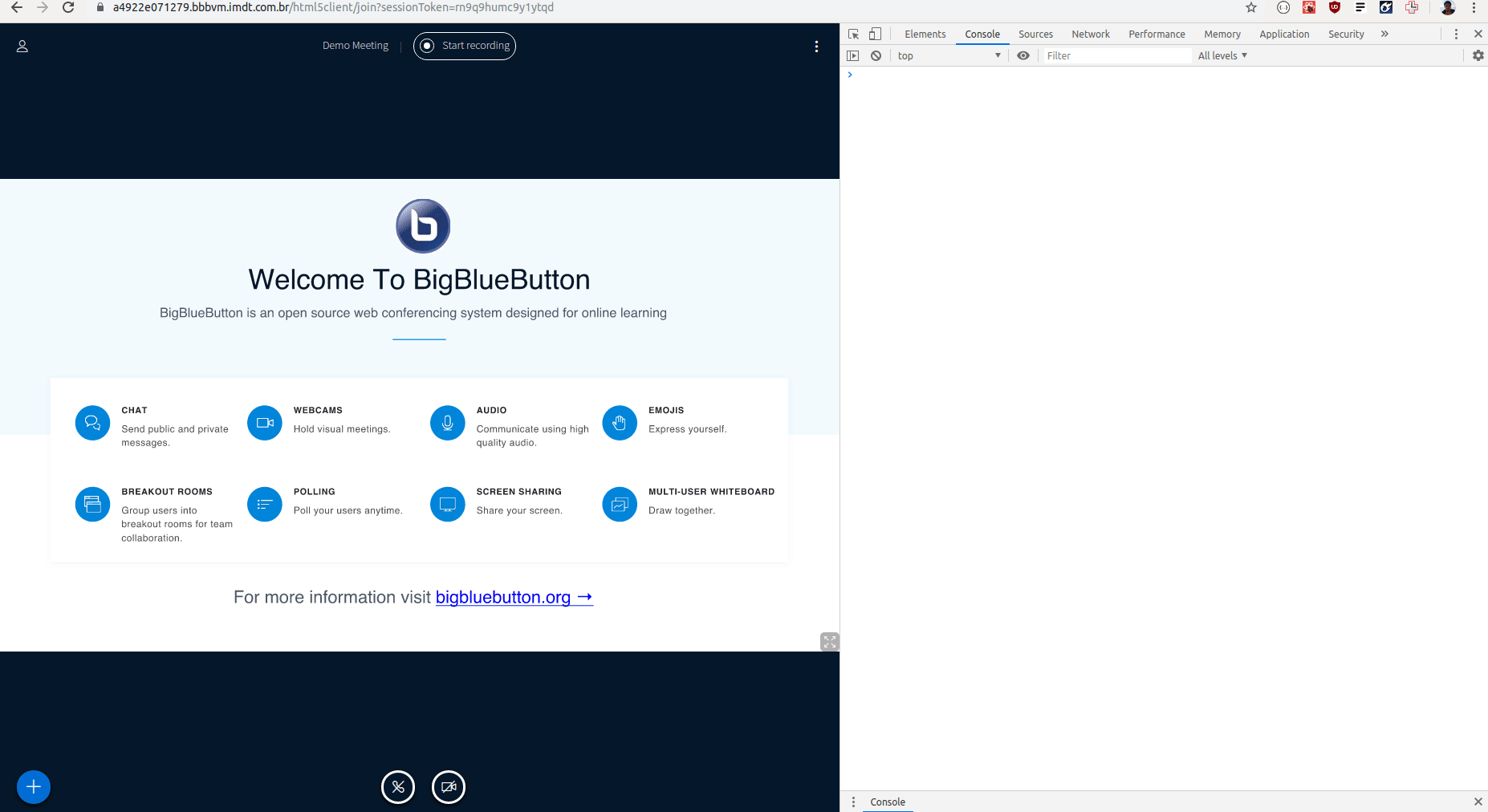1488x812 pixels.
Task: Open the actions menu via the plus button
Action: [x=34, y=787]
